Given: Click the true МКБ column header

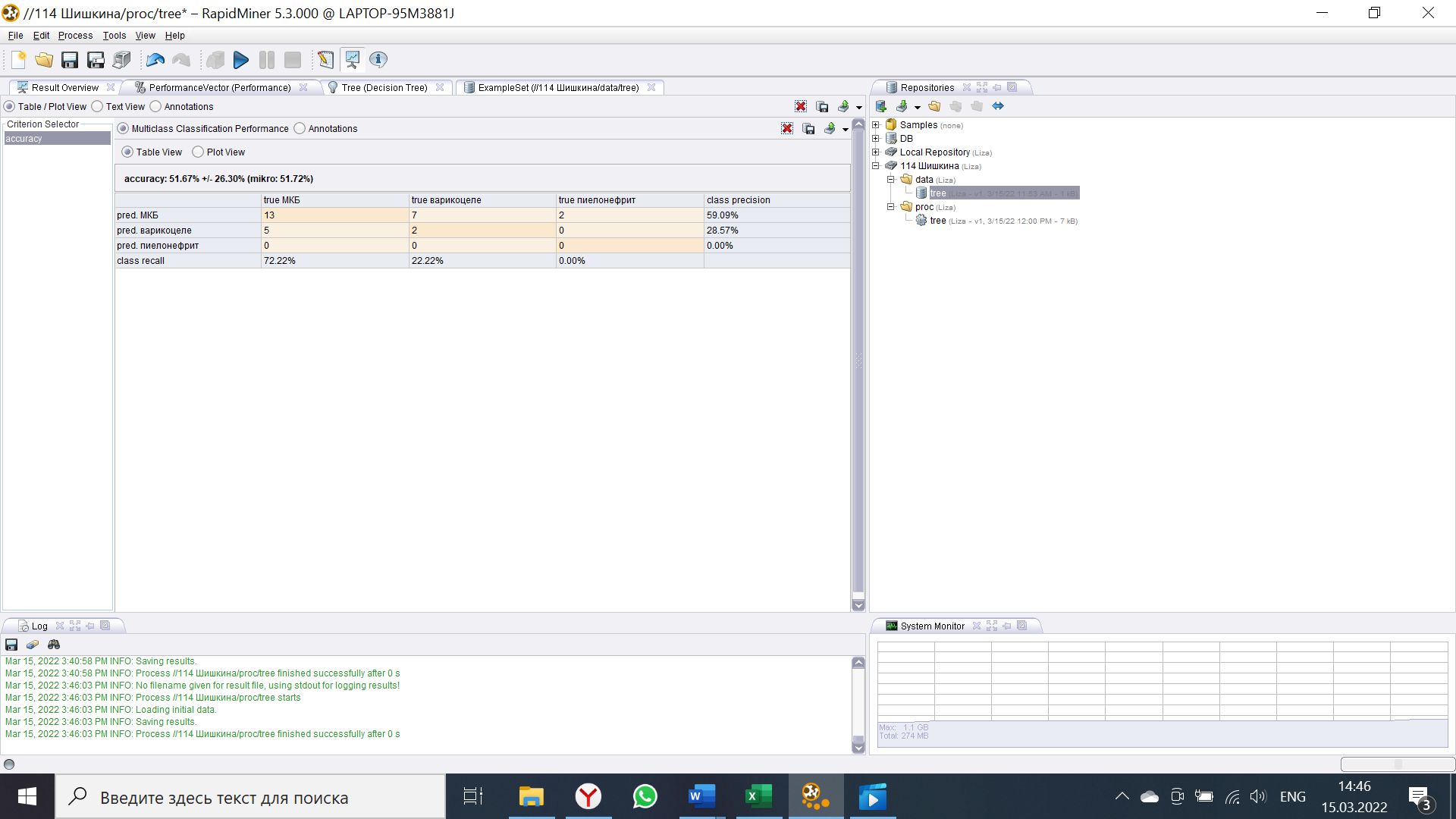Looking at the screenshot, I should coord(335,200).
